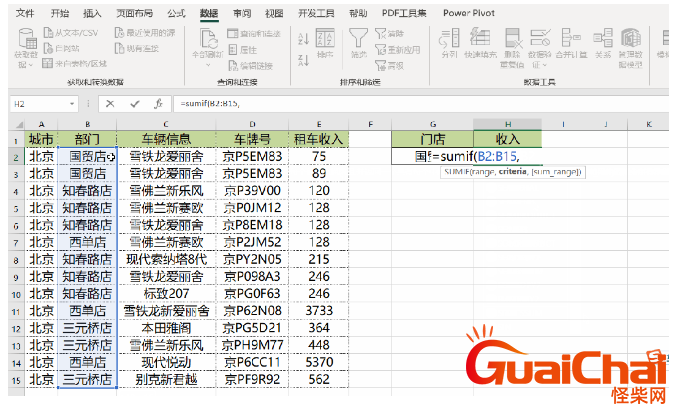The height and width of the screenshot is (409, 674).
Task: Open the Power Pivot ribbon tab
Action: (471, 13)
